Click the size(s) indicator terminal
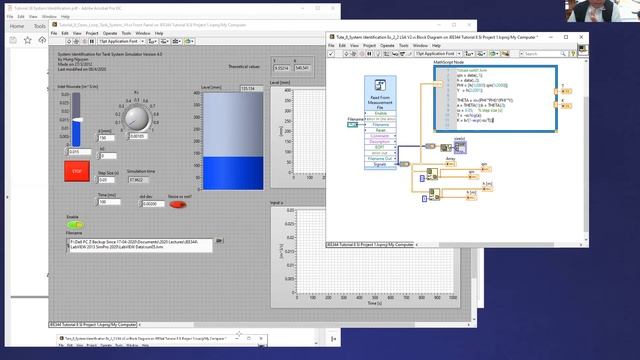This screenshot has height=360, width=640. (460, 147)
